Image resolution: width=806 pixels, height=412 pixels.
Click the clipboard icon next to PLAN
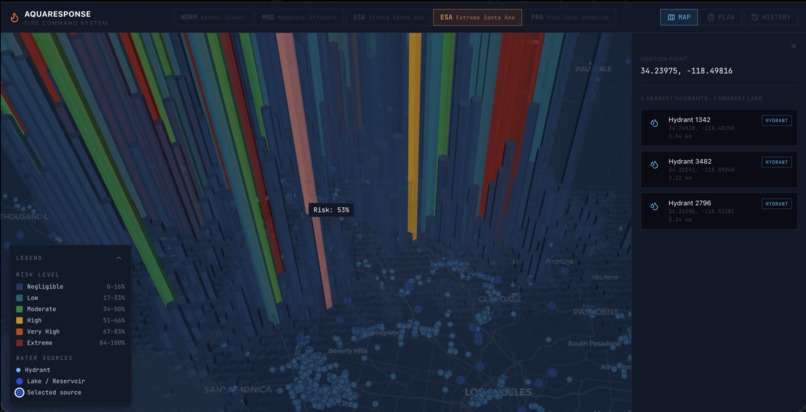[711, 17]
